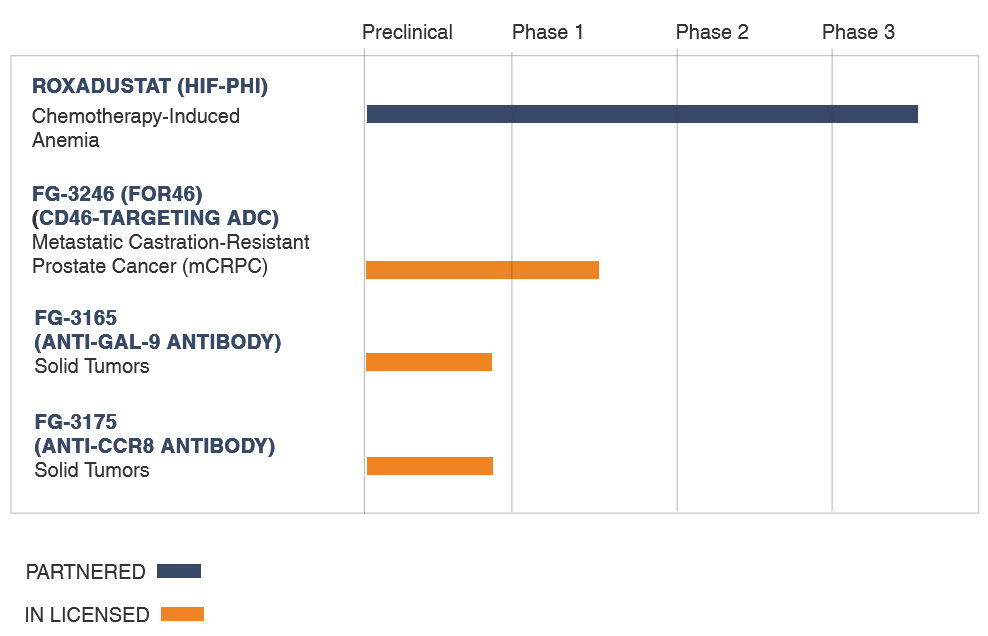Select the Phase 3 column header
988x636 pixels.
[x=858, y=32]
